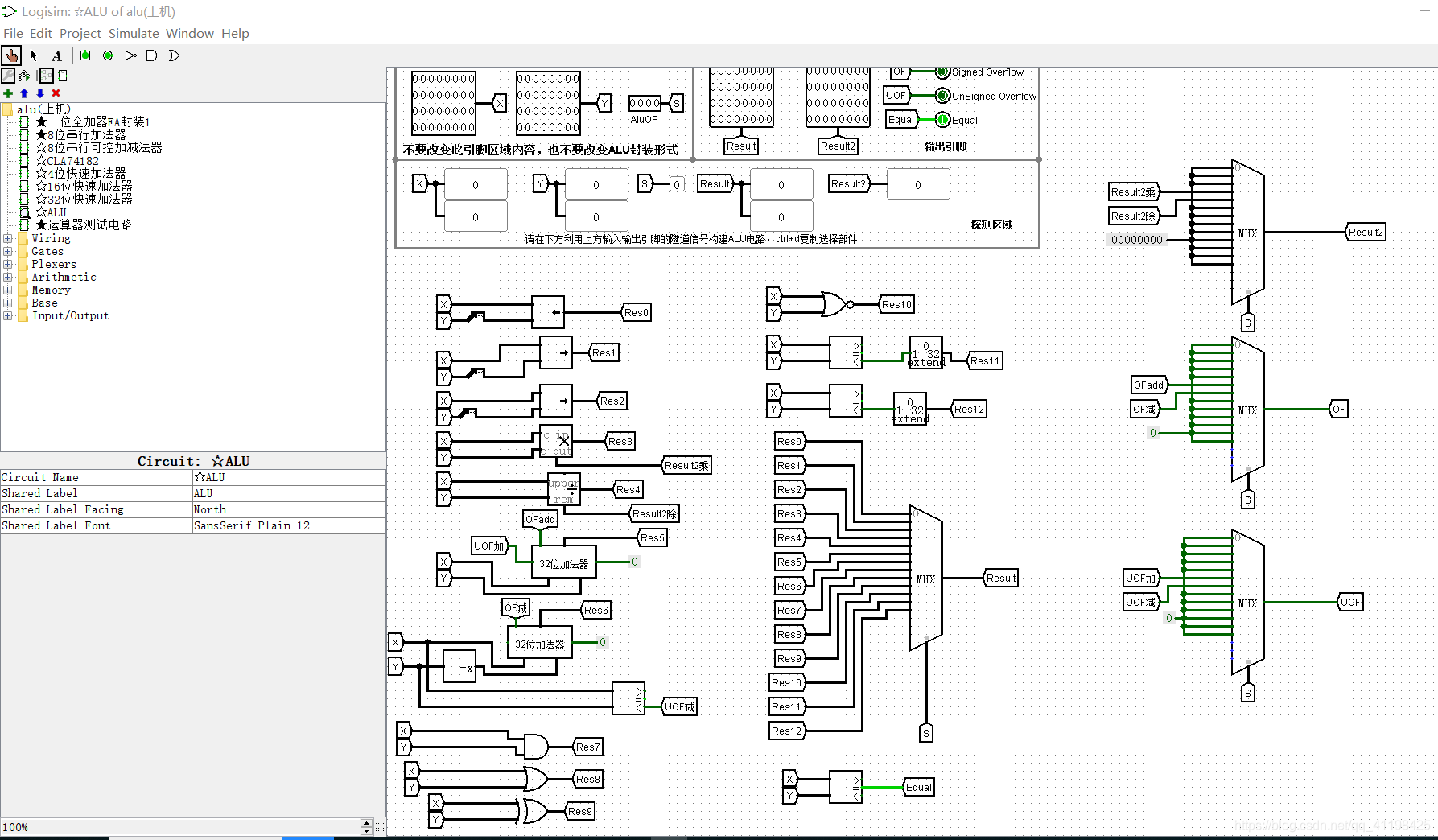
Task: Open the Edit menu
Action: pos(41,33)
